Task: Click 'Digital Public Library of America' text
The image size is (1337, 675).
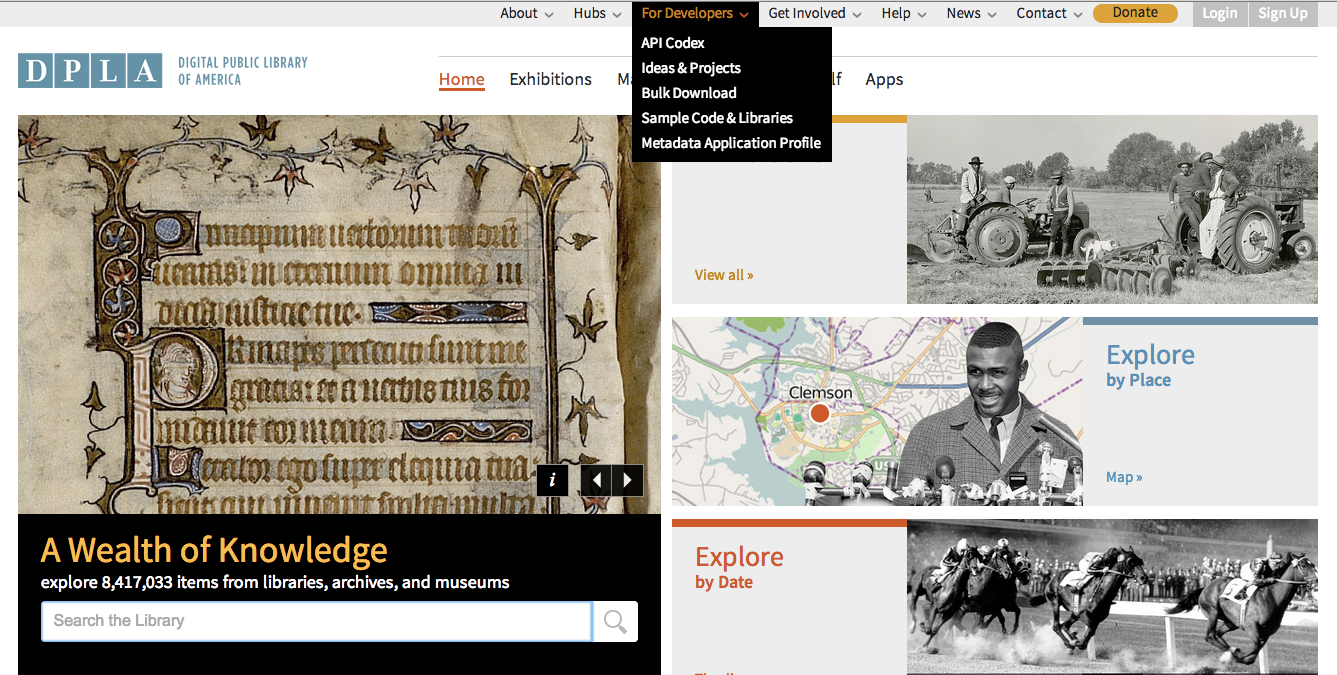Action: click(x=243, y=71)
